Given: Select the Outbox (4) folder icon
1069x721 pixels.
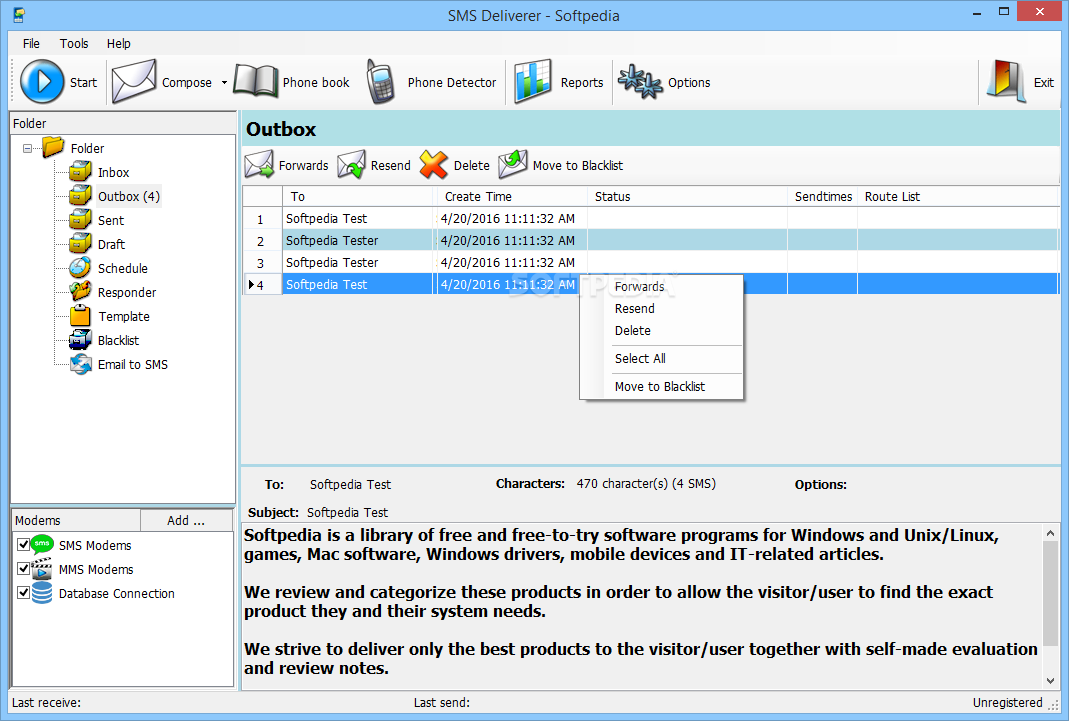Looking at the screenshot, I should pos(80,196).
